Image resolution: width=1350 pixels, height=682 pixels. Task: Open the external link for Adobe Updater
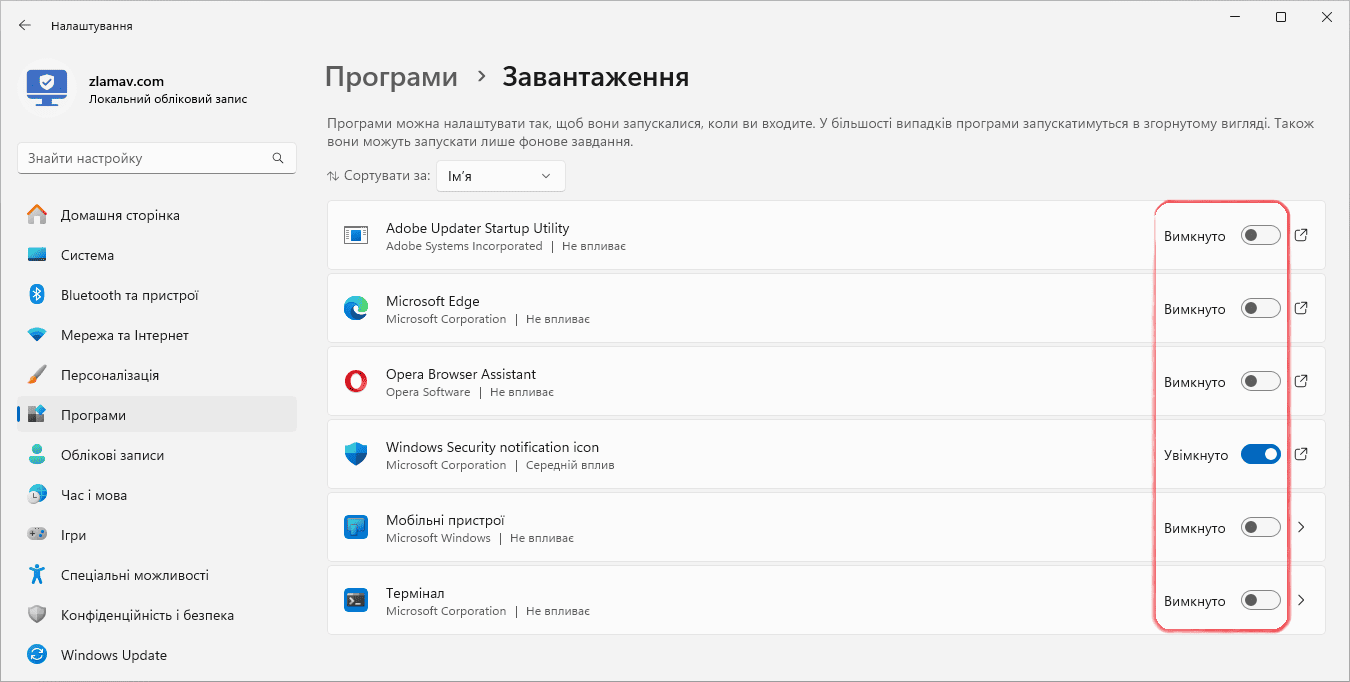[1301, 235]
